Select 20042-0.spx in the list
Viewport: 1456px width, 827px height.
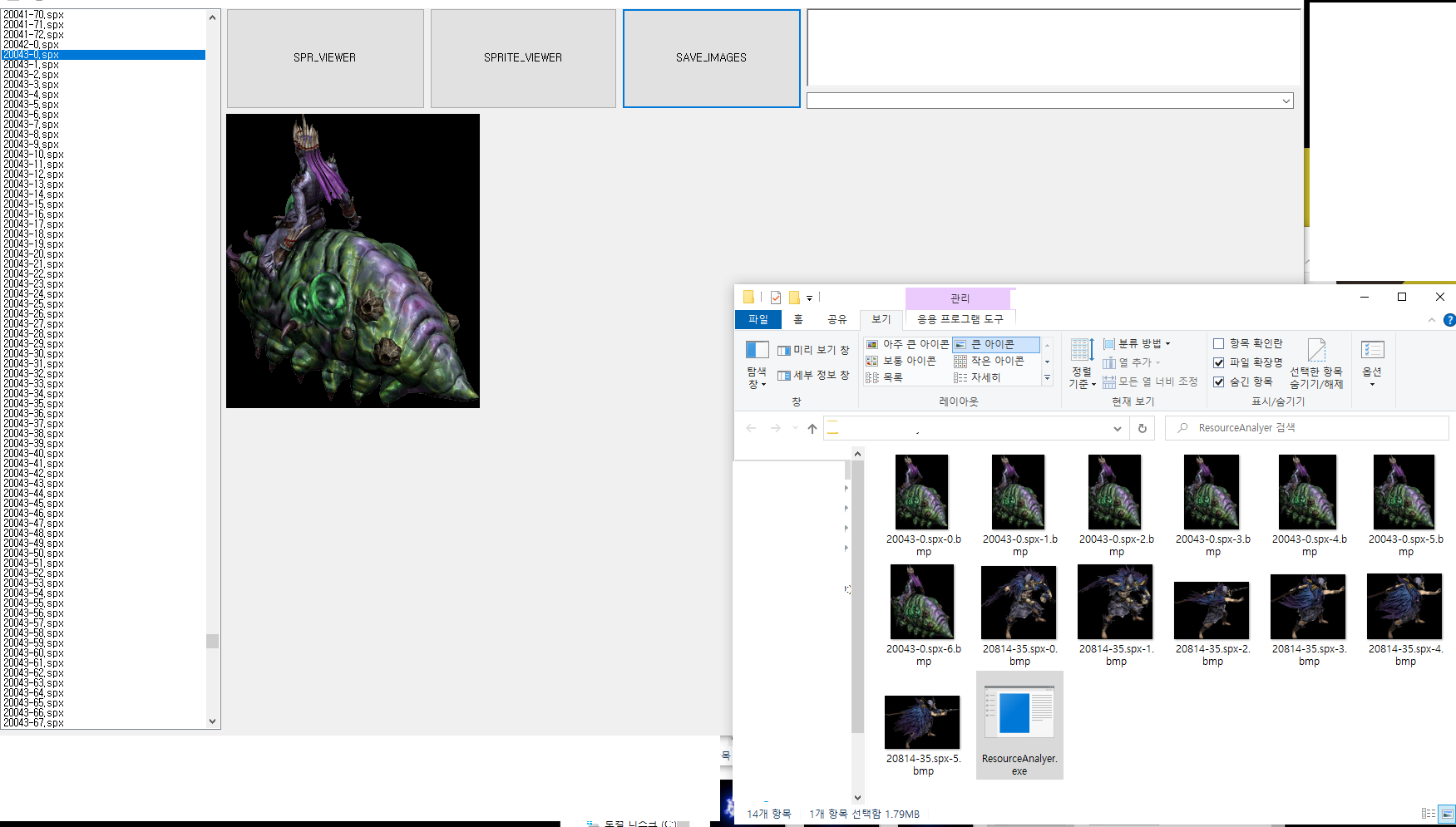(x=104, y=45)
